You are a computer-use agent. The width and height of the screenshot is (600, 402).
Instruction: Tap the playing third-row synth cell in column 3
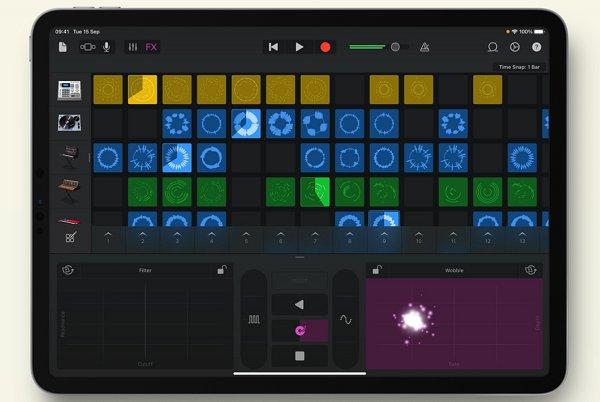tap(177, 158)
